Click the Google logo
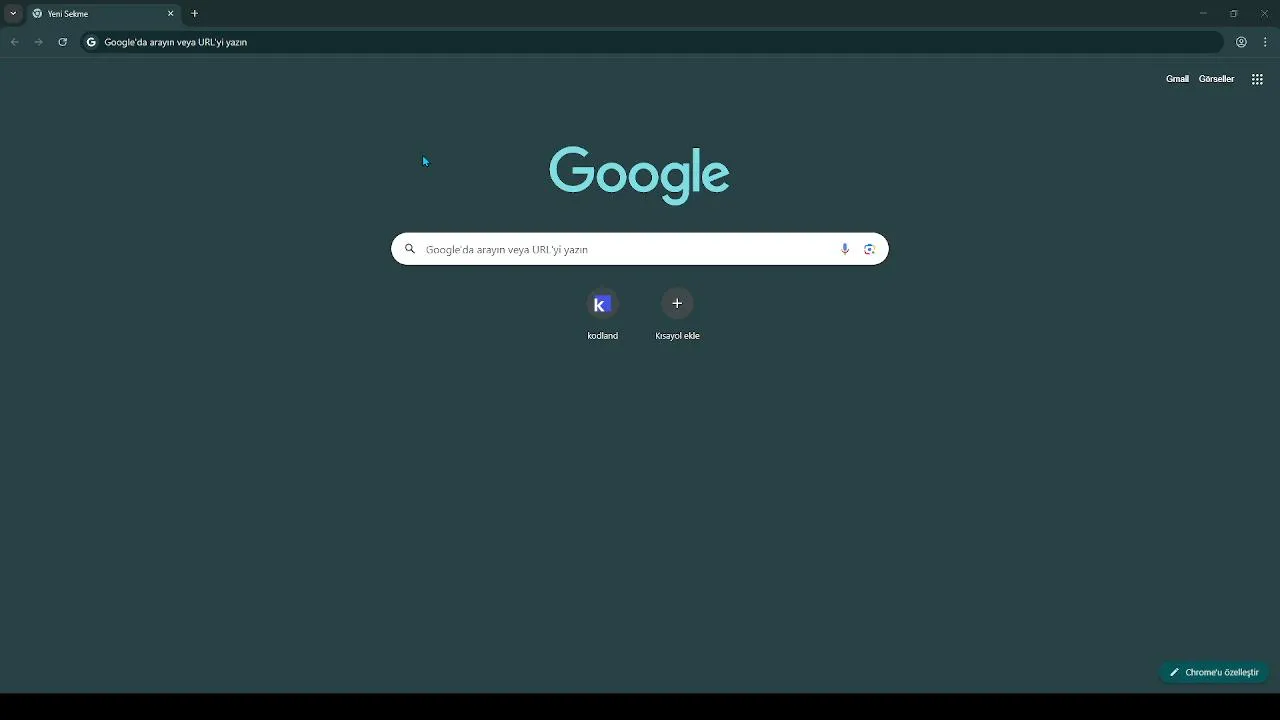The width and height of the screenshot is (1280, 720). [x=639, y=175]
